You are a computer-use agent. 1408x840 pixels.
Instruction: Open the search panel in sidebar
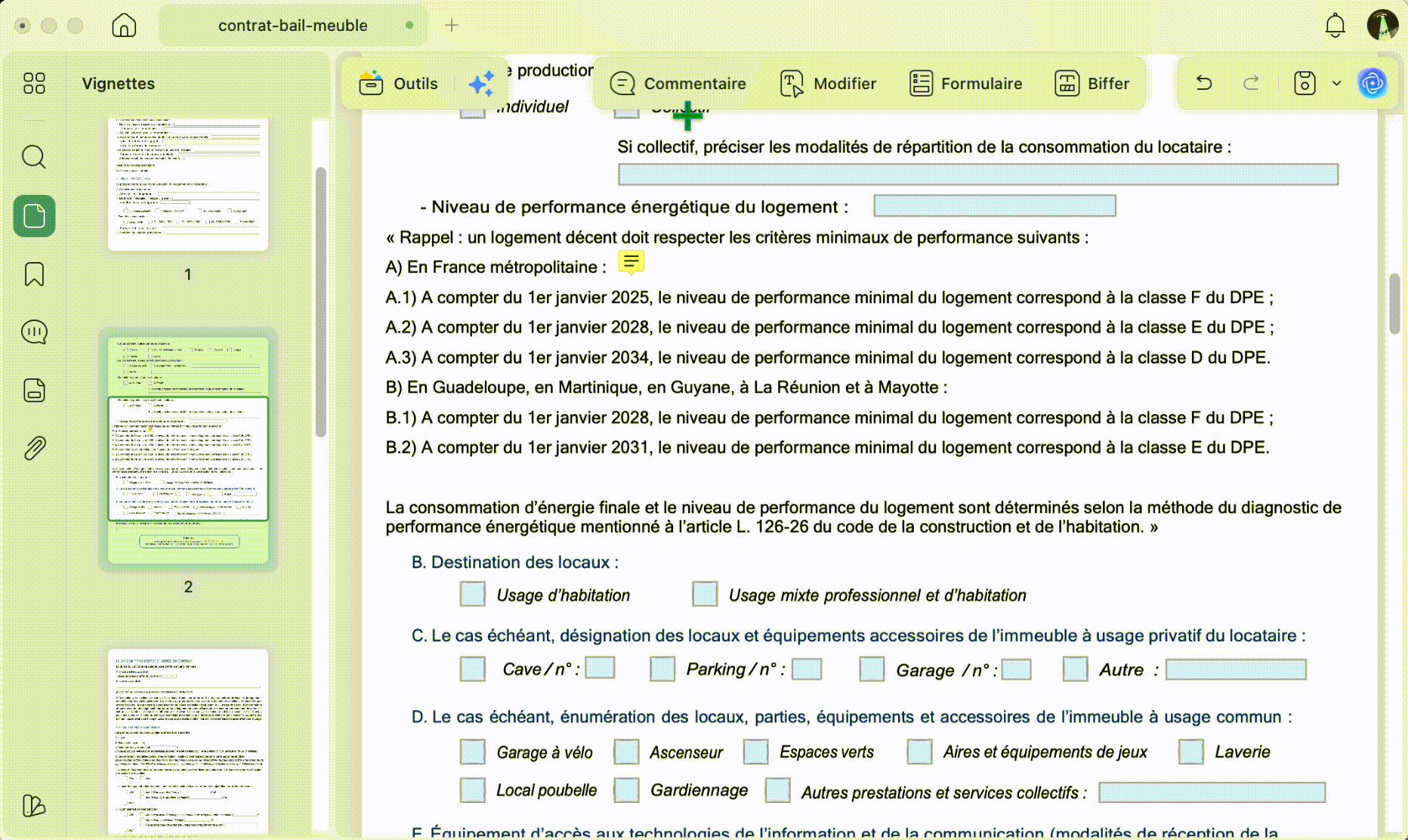point(34,157)
